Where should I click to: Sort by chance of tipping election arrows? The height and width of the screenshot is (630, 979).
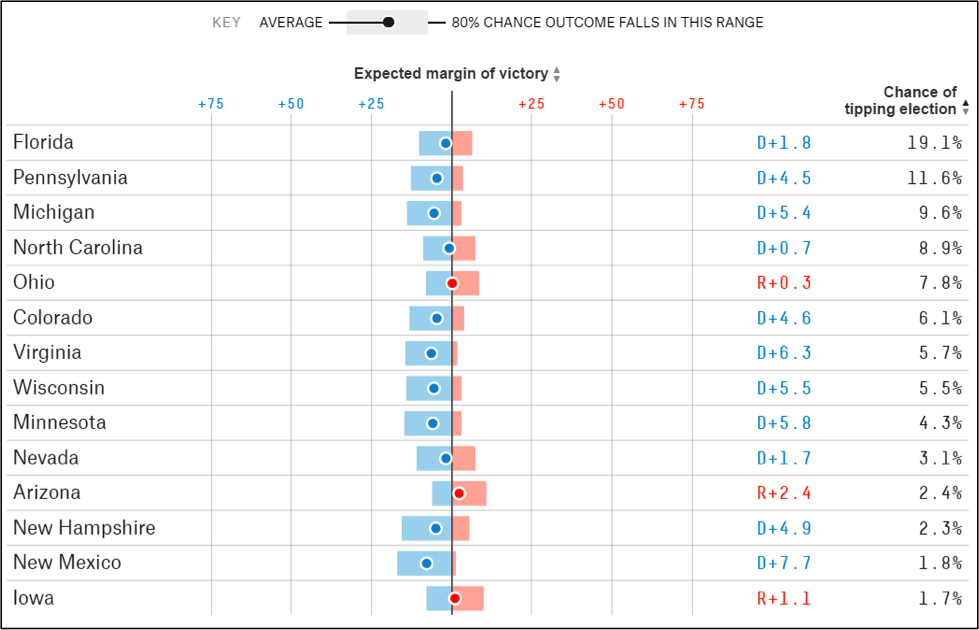[x=965, y=105]
